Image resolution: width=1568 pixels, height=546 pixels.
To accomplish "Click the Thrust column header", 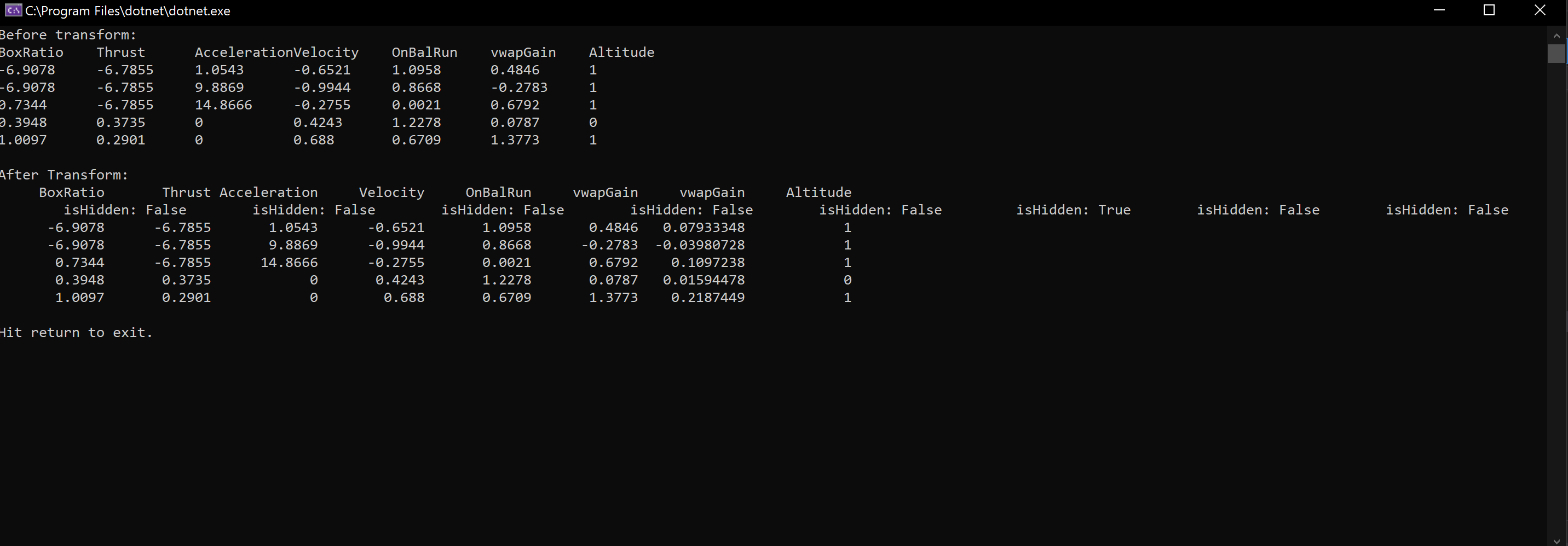I will pos(186,192).
